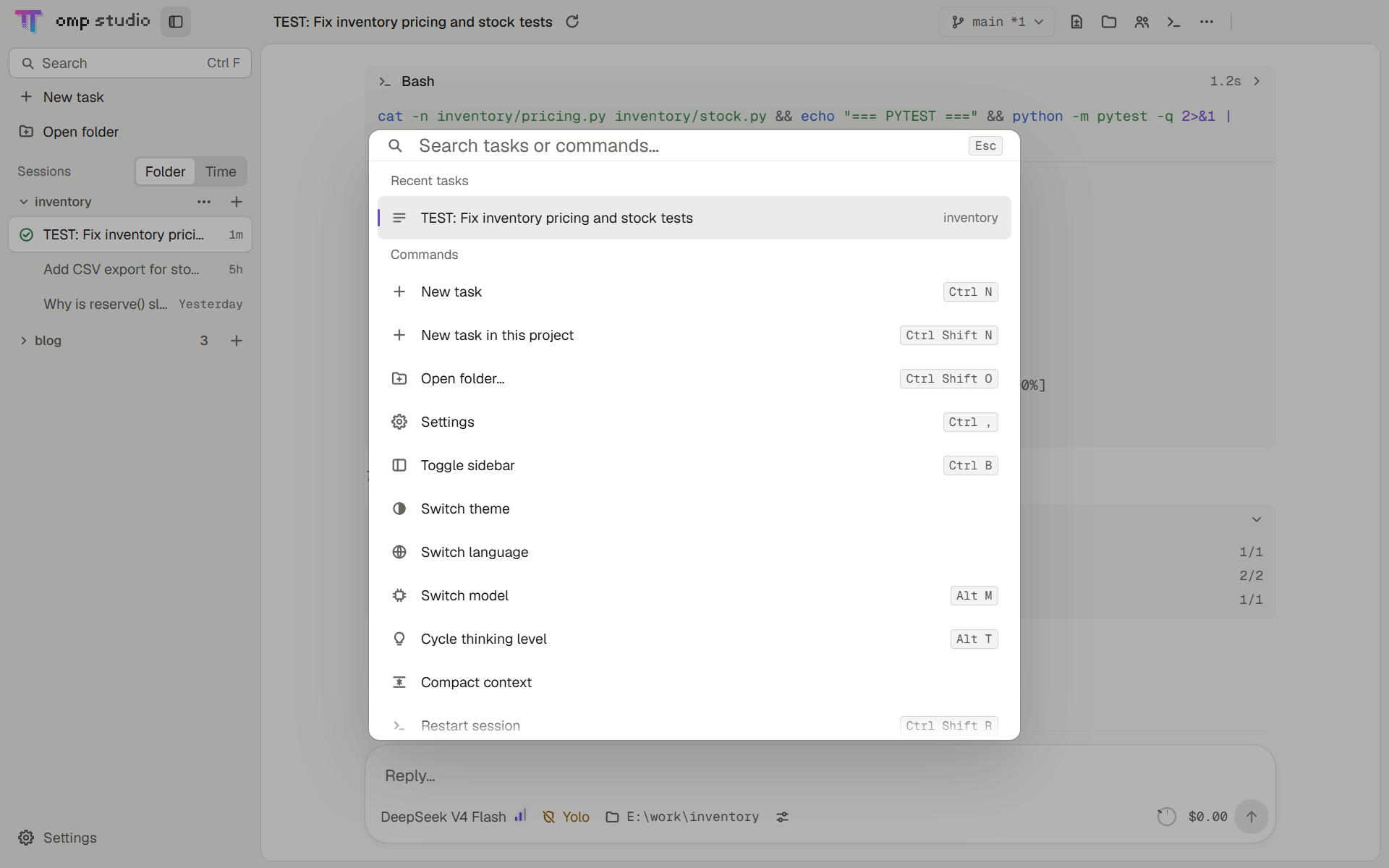Open the folder icon in top toolbar
This screenshot has height=868, width=1389.
click(x=1109, y=22)
